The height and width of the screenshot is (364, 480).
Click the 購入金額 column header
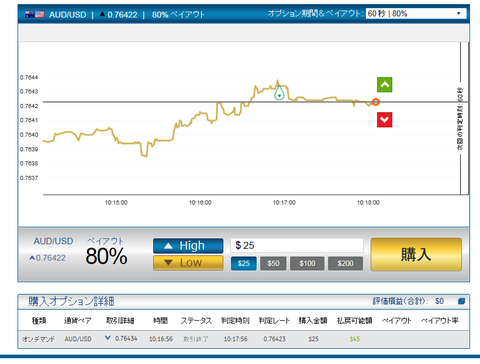tap(313, 321)
